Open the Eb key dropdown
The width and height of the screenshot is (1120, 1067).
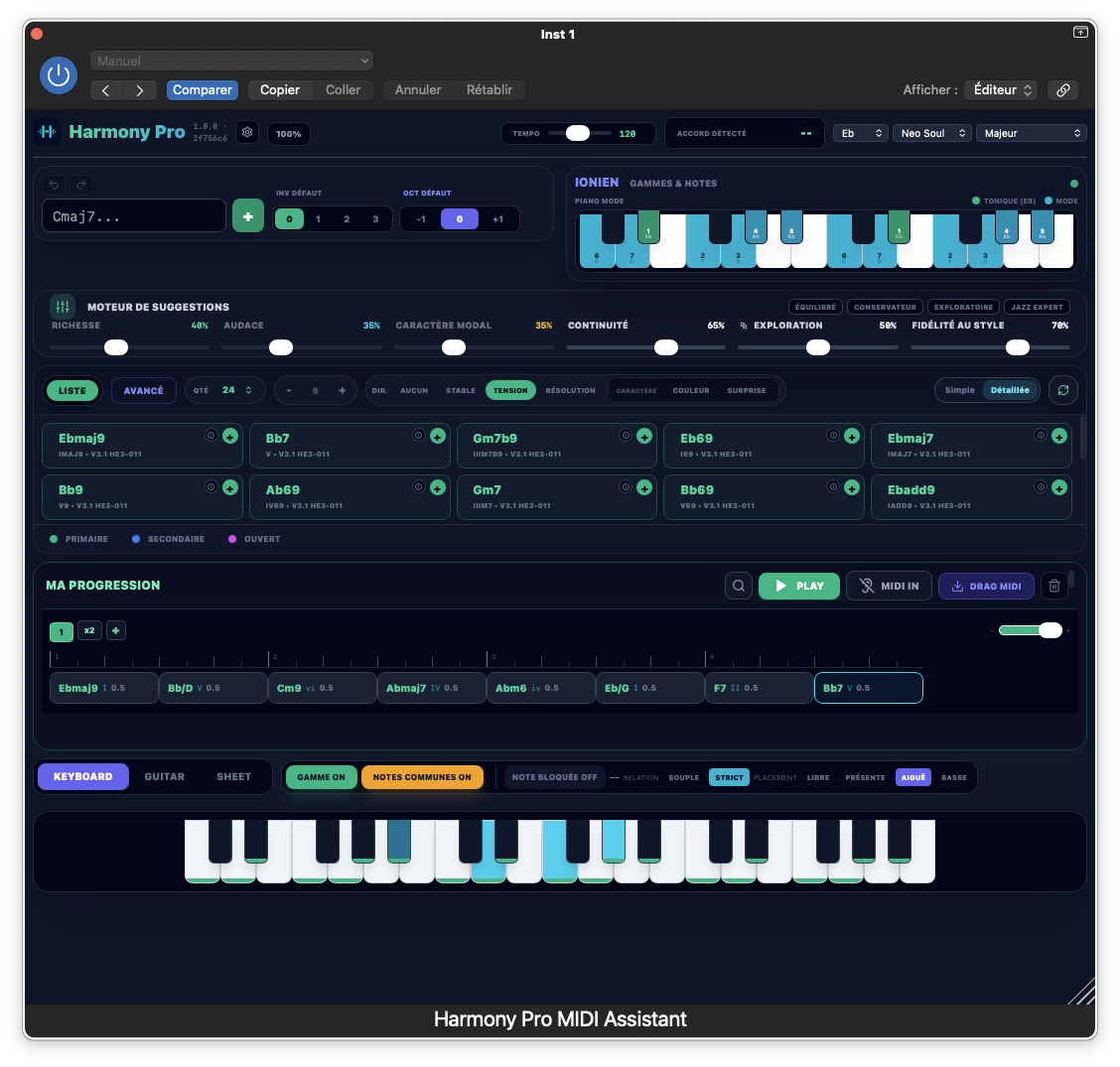point(861,133)
